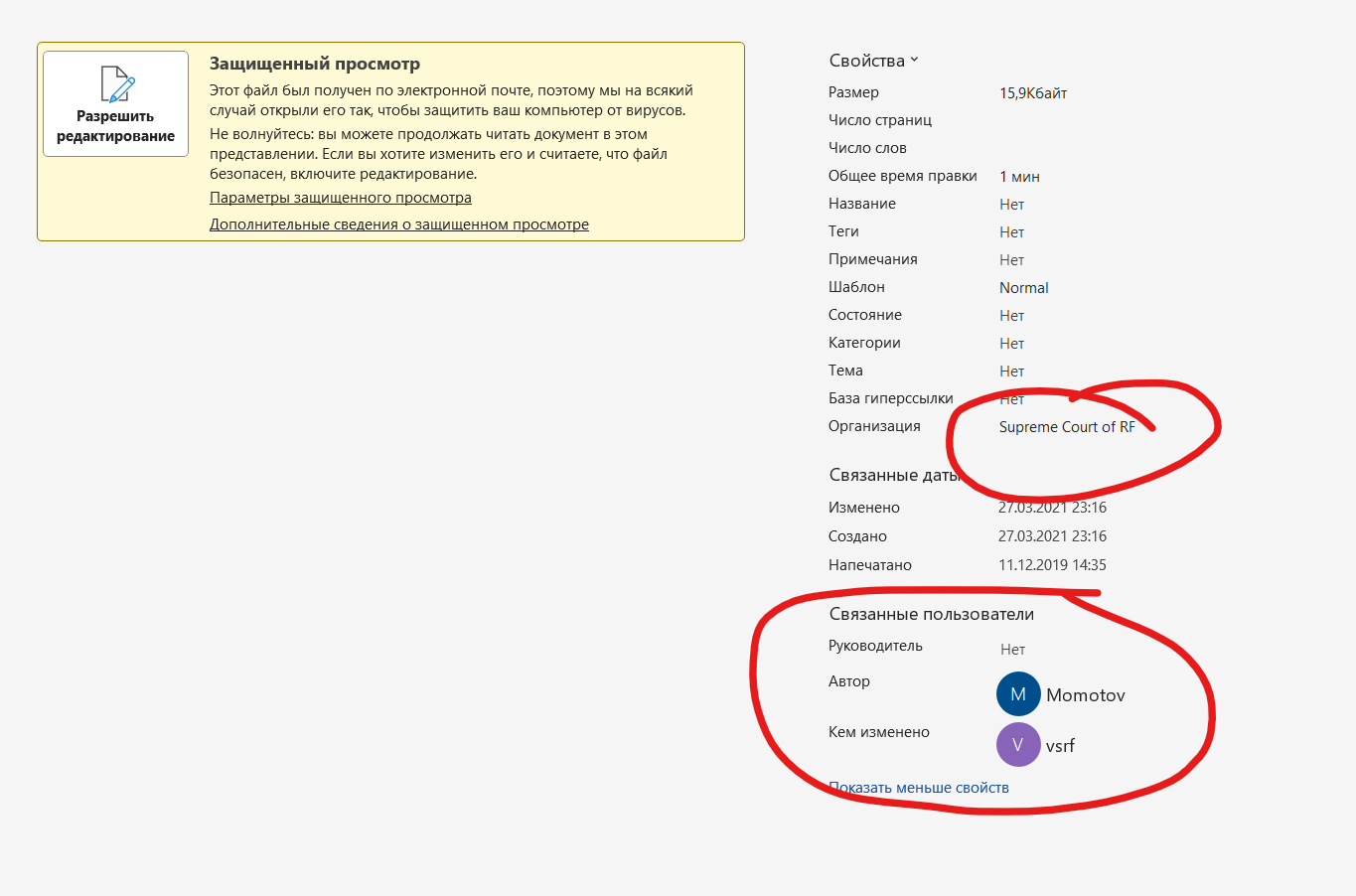Click the Состояние field value
Image resolution: width=1356 pixels, height=896 pixels.
click(1011, 316)
